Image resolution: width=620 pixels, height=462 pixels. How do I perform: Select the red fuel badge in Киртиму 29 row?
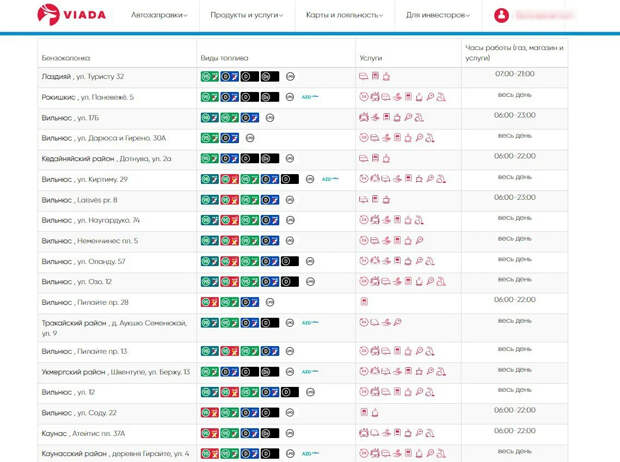[230, 179]
